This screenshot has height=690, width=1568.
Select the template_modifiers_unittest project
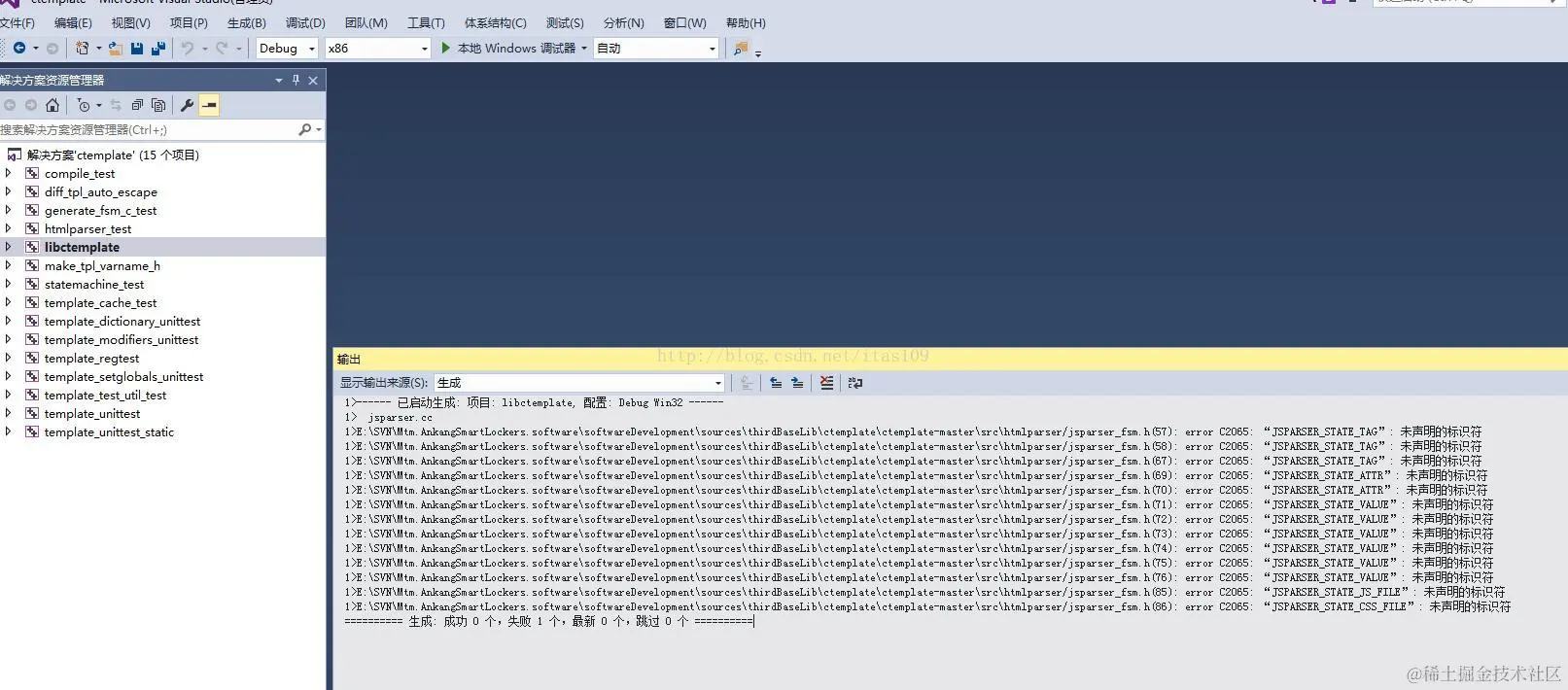[122, 339]
